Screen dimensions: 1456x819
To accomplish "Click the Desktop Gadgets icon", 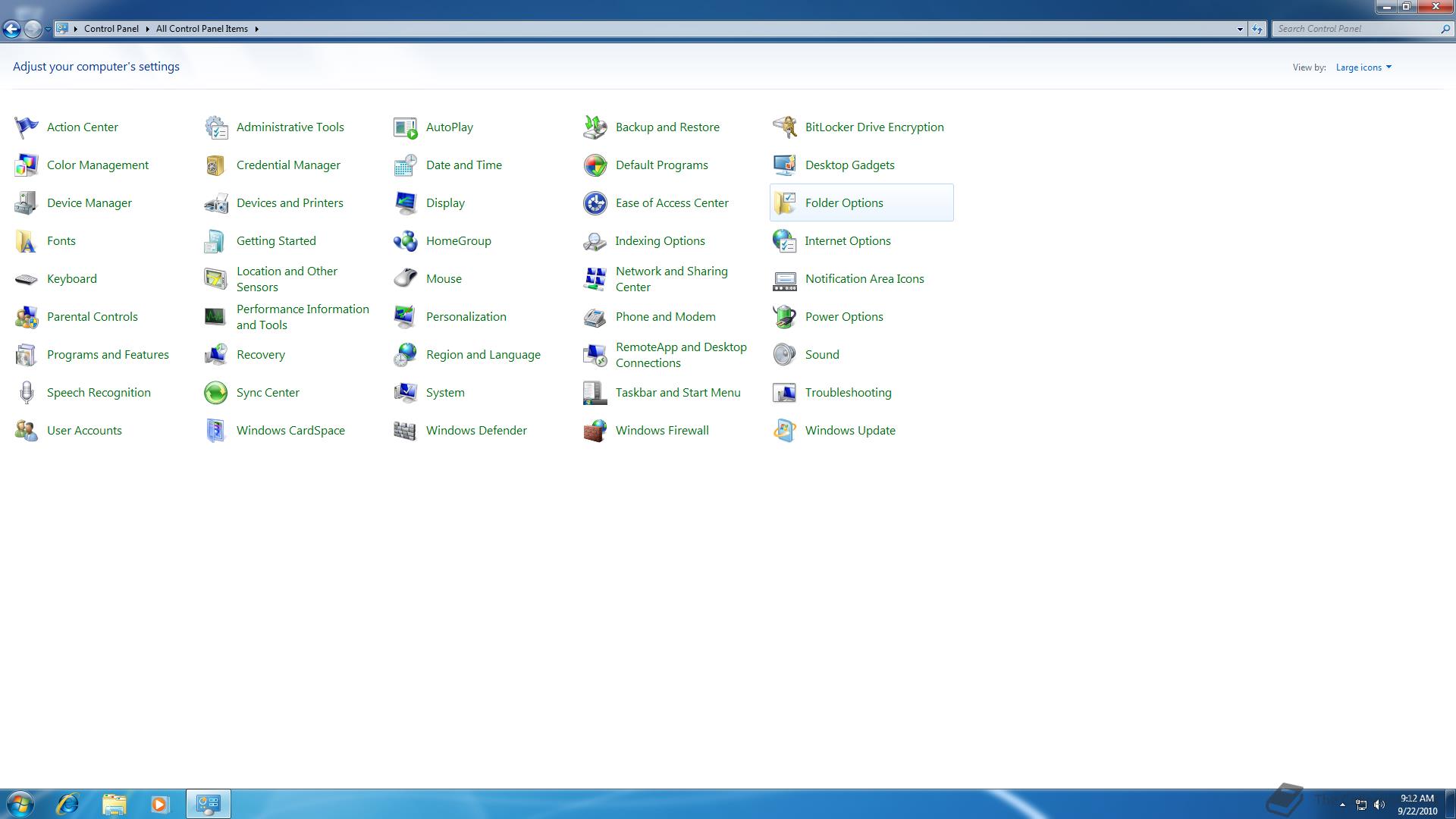I will pos(785,165).
